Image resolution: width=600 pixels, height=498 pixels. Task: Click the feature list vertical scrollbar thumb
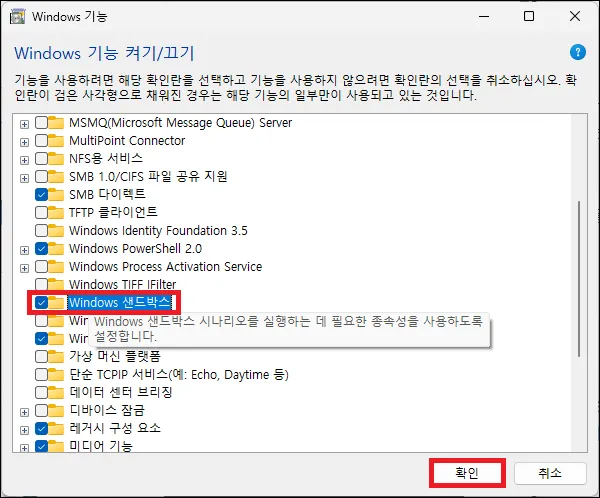click(x=579, y=279)
